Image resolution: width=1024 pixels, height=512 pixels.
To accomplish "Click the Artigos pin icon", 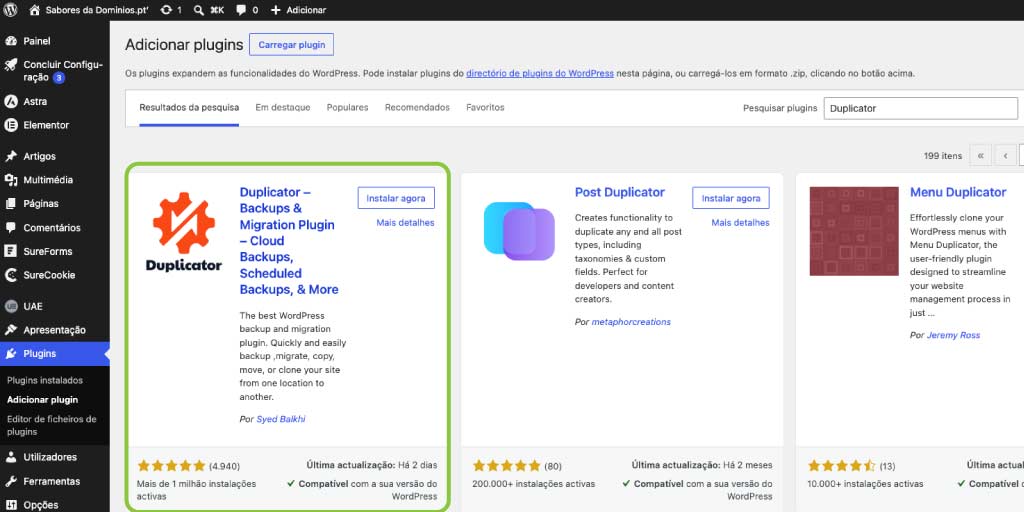I will tap(10, 156).
